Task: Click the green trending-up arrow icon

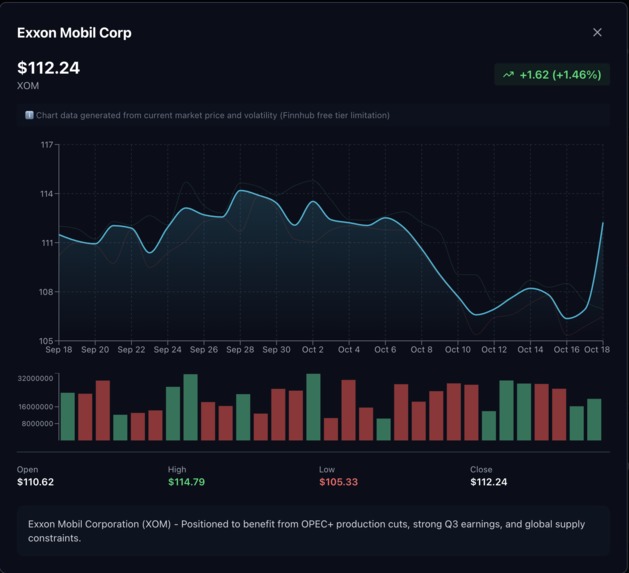Action: [508, 75]
